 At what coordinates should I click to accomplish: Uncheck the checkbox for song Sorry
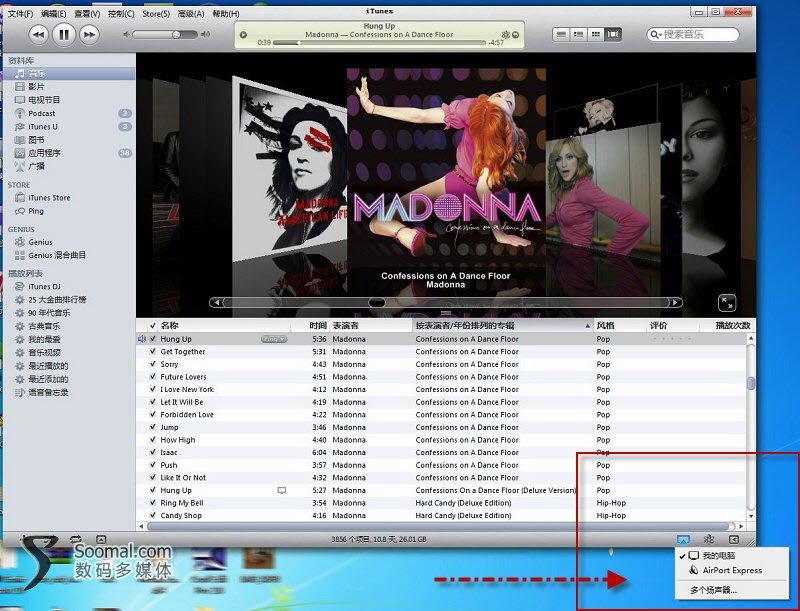[x=152, y=365]
